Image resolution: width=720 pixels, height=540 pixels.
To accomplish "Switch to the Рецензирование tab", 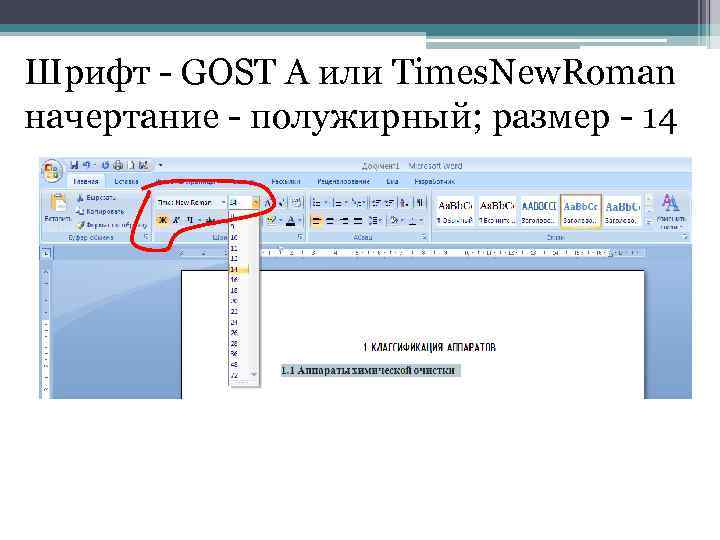I will click(343, 181).
